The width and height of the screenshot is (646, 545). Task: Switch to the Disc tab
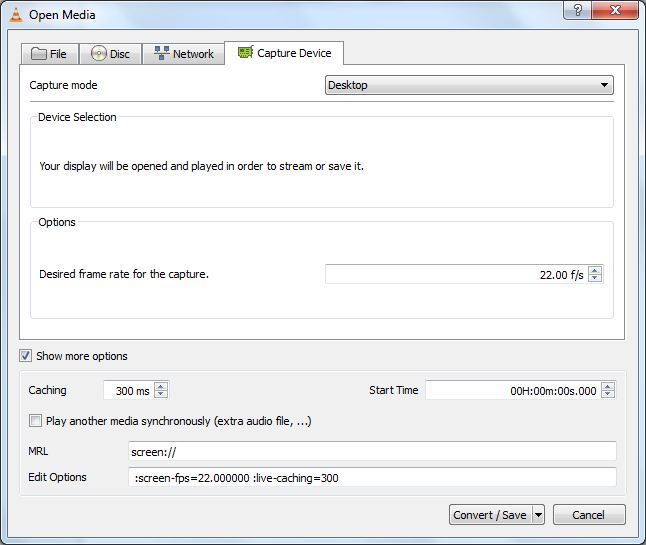click(111, 54)
